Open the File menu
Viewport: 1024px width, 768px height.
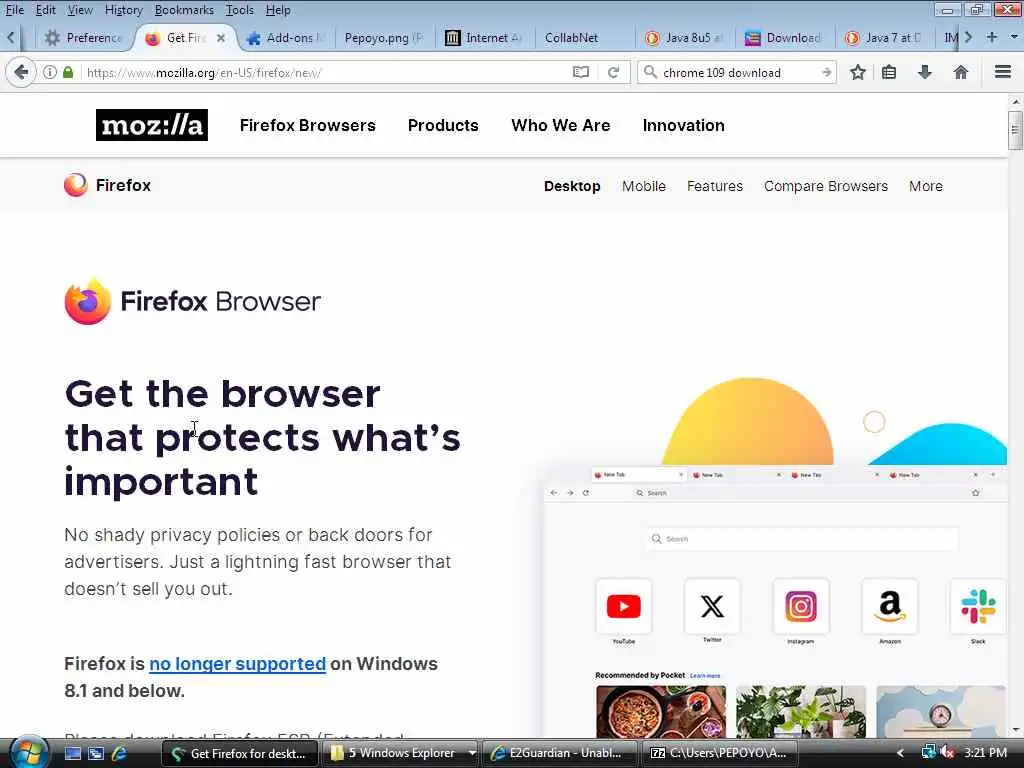pos(14,10)
